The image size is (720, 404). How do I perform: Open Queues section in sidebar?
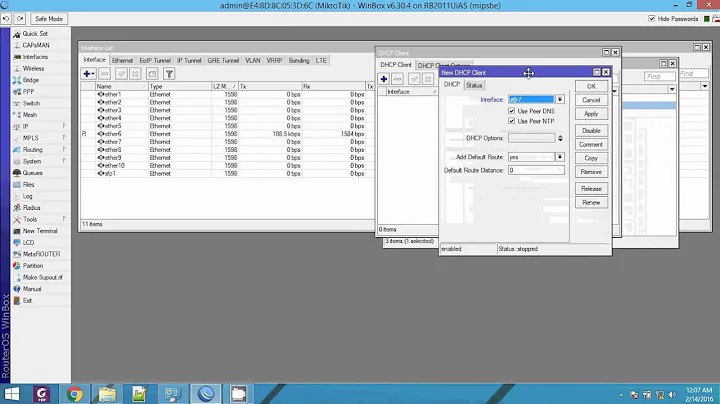tap(32, 173)
